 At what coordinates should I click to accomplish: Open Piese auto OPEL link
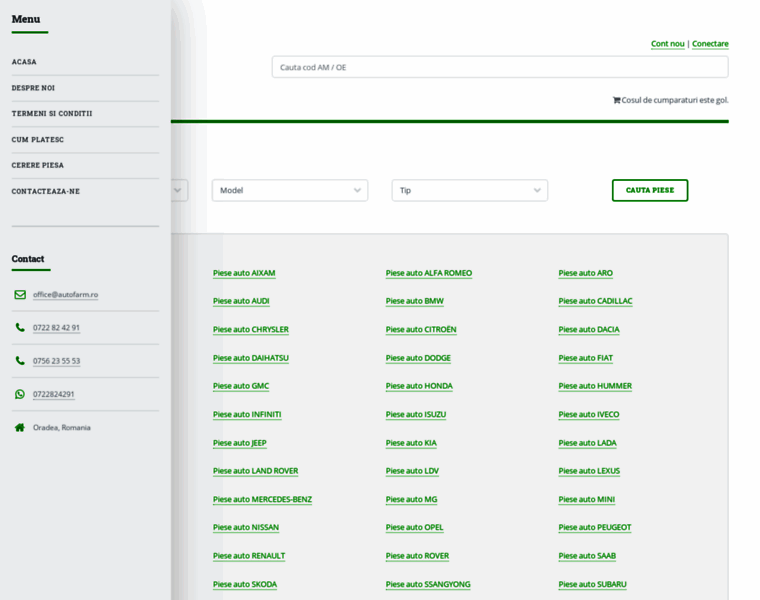(x=415, y=528)
